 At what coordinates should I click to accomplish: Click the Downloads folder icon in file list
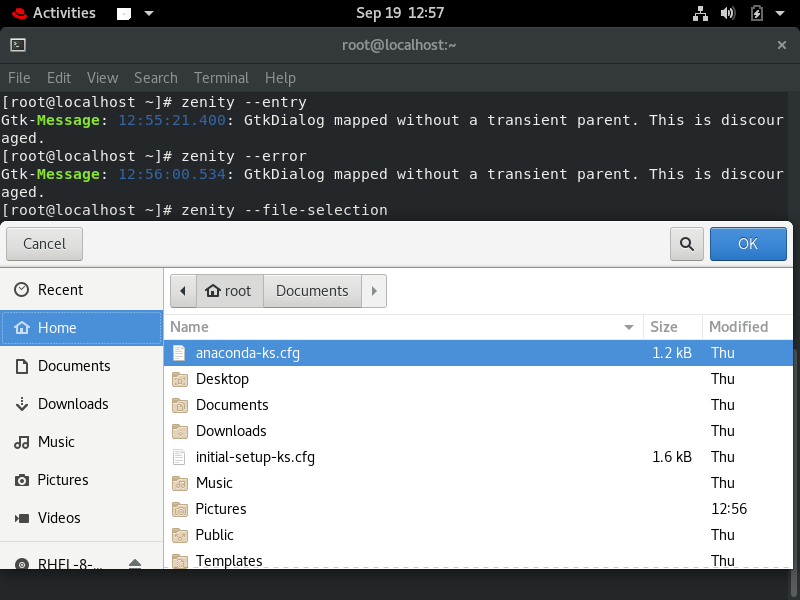[x=180, y=431]
